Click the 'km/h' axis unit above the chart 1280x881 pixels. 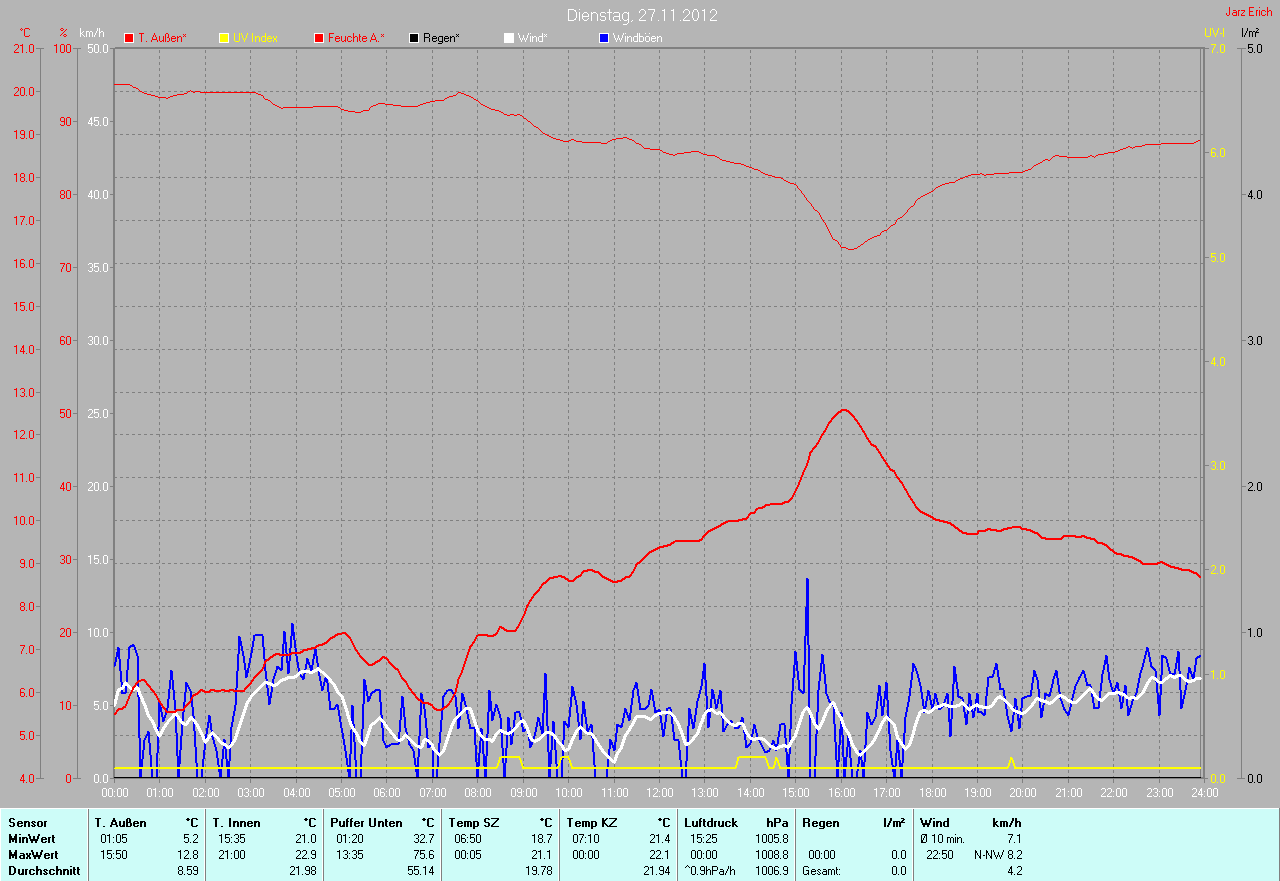click(x=91, y=33)
